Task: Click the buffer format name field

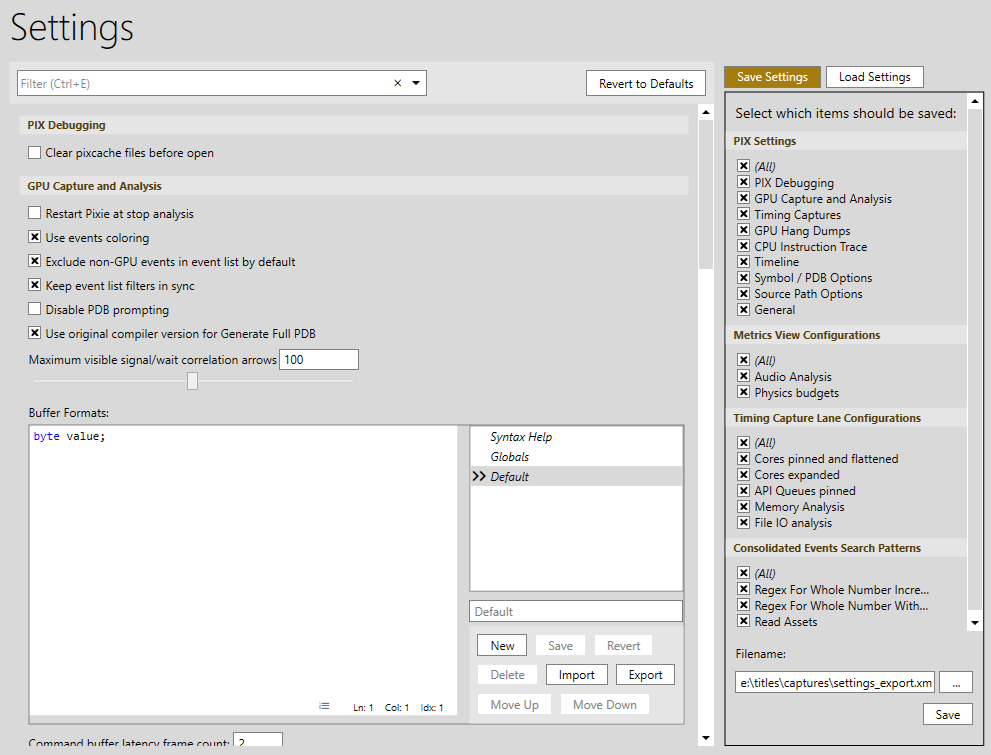Action: tap(576, 612)
